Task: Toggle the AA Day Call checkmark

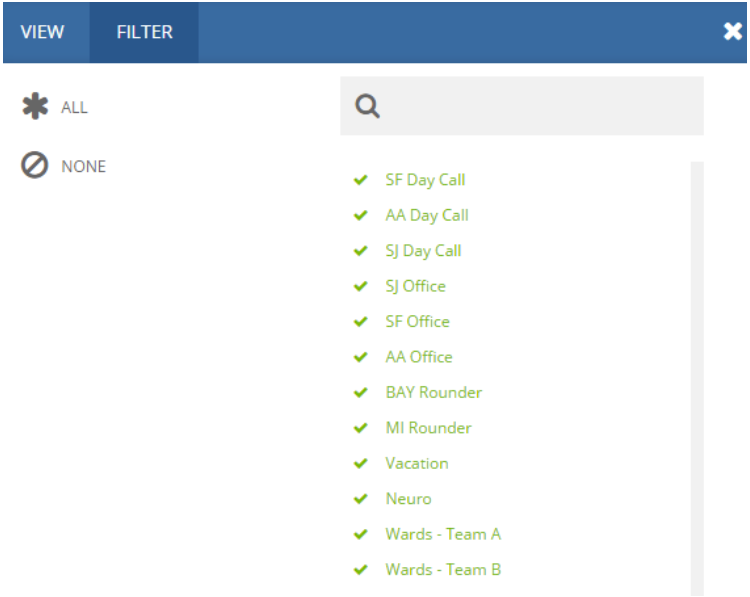Action: (361, 215)
